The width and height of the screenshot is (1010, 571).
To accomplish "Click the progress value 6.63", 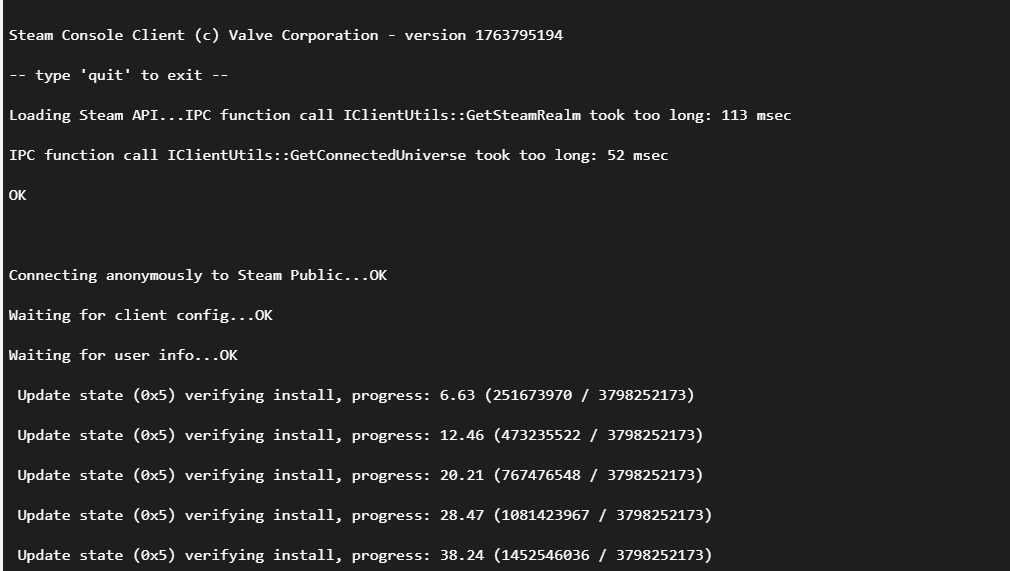I will click(457, 395).
